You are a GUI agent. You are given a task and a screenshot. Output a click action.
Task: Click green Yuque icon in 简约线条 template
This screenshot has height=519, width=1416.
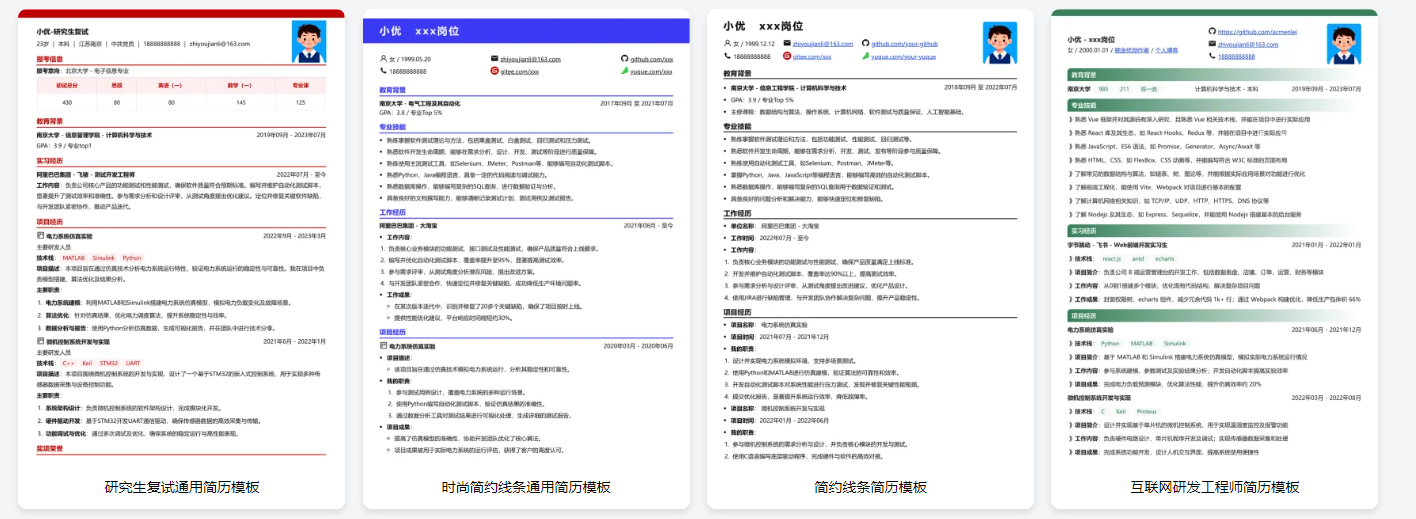pyautogui.click(x=865, y=57)
